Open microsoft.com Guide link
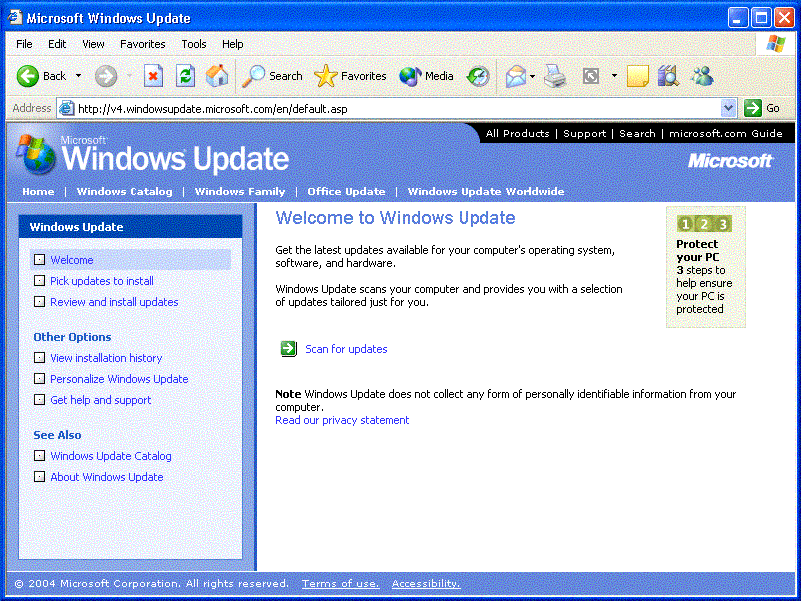 point(726,133)
